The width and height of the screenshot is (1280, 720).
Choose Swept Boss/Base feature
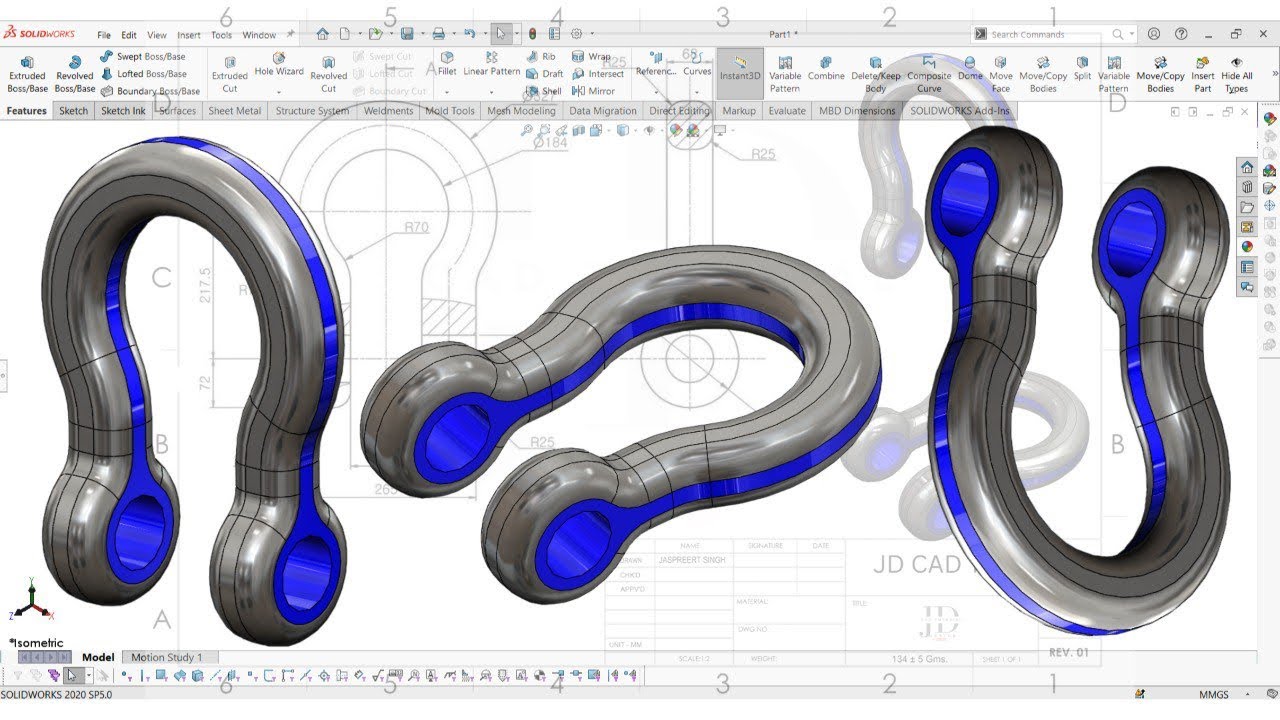(143, 57)
